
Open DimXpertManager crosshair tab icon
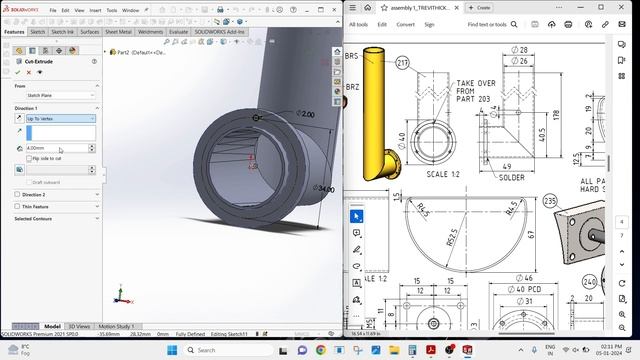point(59,51)
